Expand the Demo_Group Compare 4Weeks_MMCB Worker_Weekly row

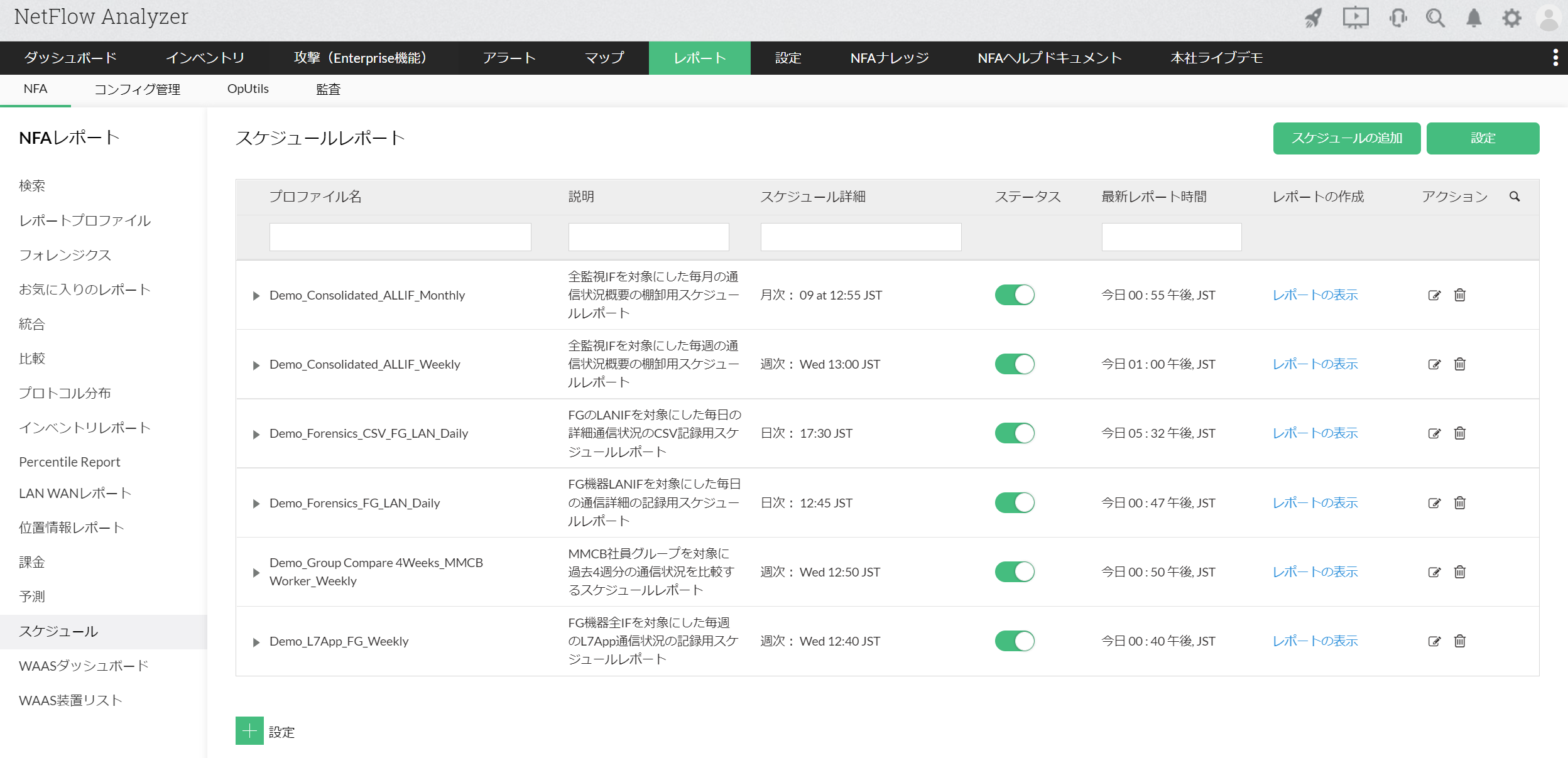pyautogui.click(x=256, y=573)
